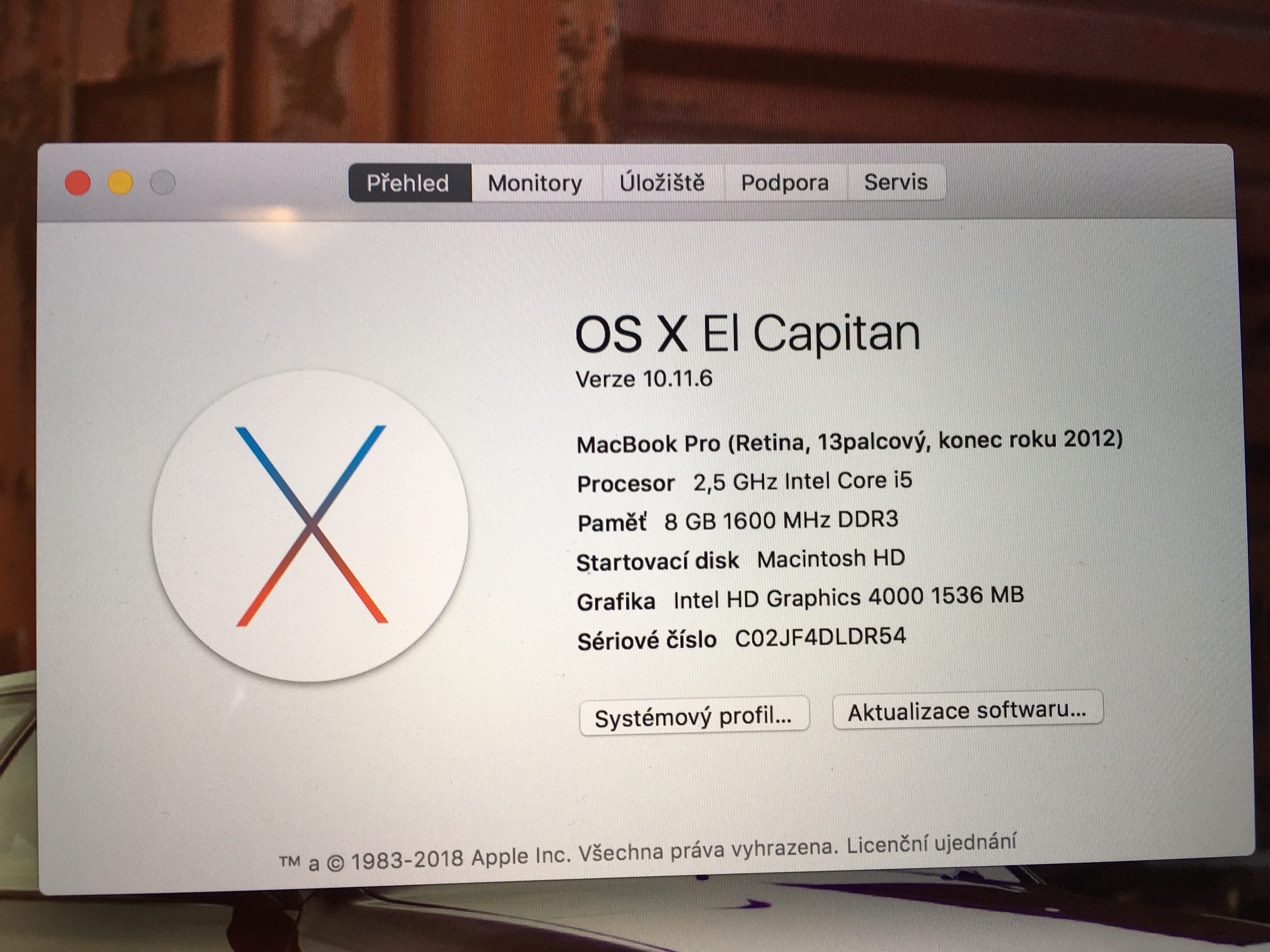
Task: Click the OS X El Capitan heading
Action: [747, 334]
